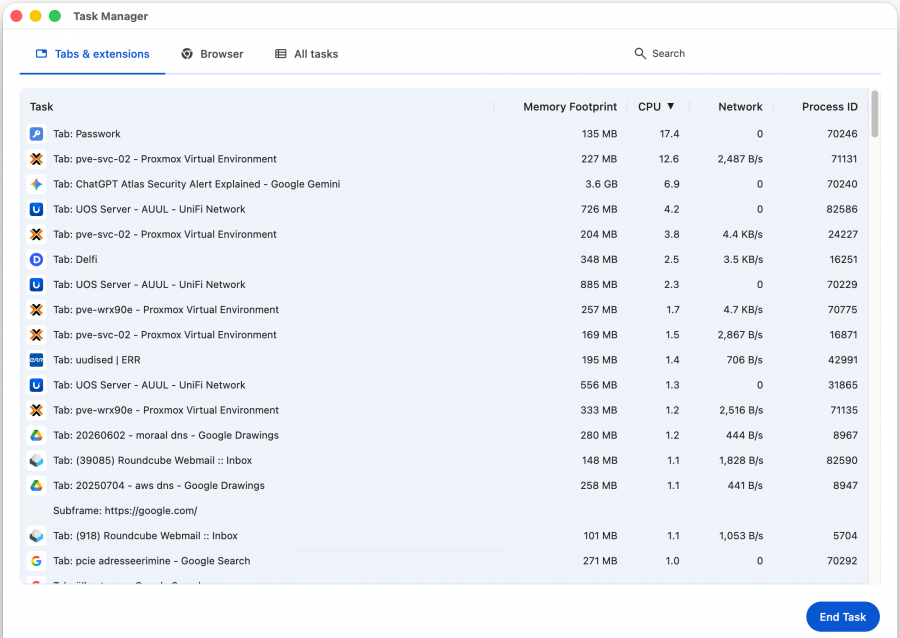
Task: Sort by the Task column header
Action: point(41,107)
